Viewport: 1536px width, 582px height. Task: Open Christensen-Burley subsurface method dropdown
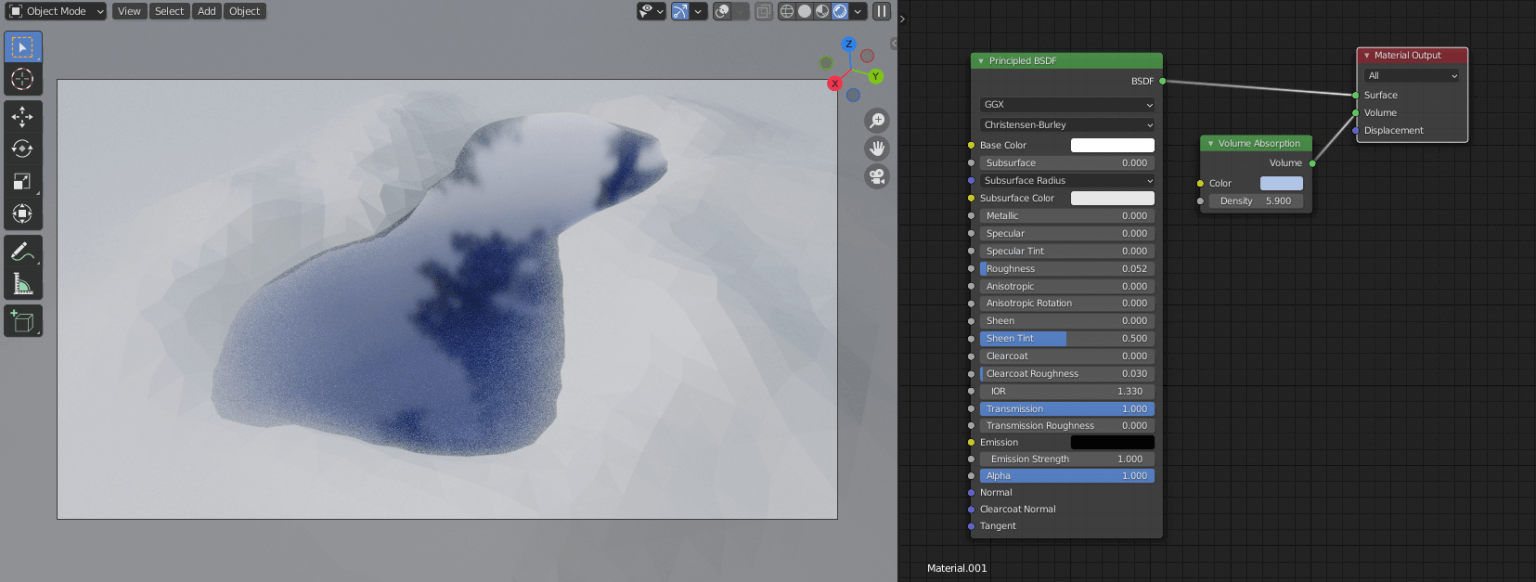[x=1067, y=125]
